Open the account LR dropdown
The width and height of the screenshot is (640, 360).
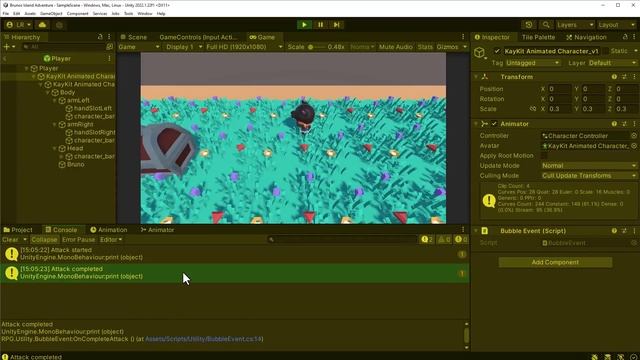pyautogui.click(x=19, y=25)
